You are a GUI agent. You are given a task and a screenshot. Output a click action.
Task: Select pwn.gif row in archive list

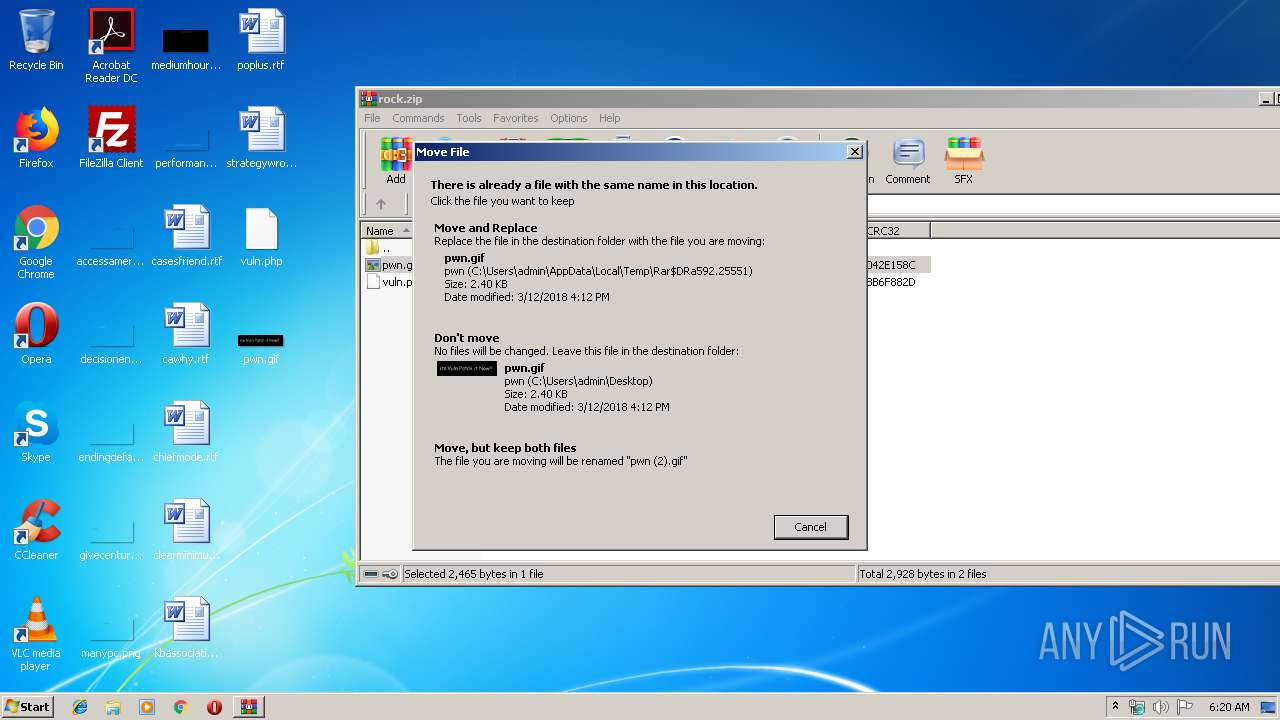(x=388, y=265)
